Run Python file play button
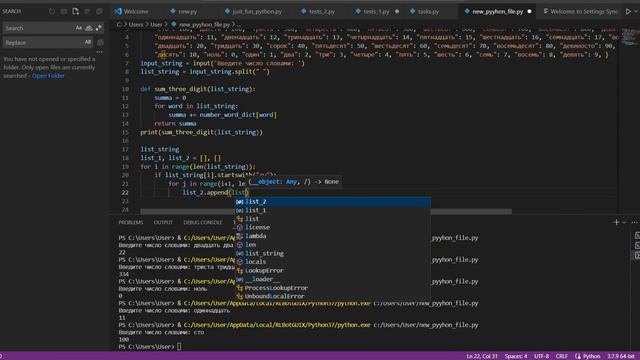The height and width of the screenshot is (360, 640). pos(628,11)
